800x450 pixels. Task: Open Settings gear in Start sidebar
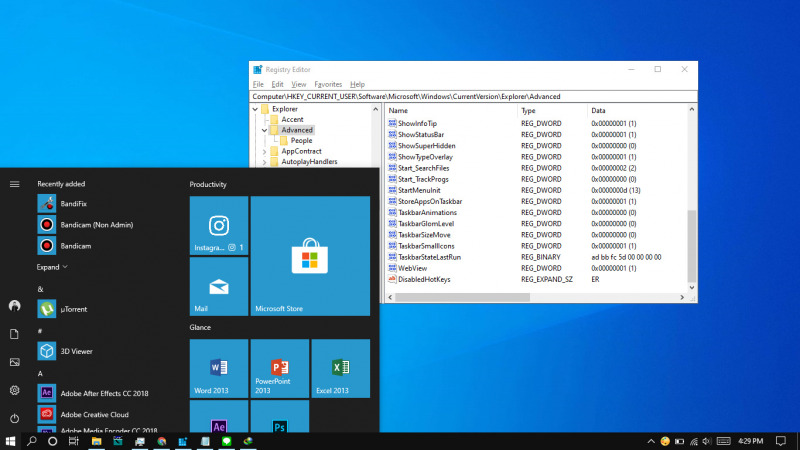click(x=14, y=390)
